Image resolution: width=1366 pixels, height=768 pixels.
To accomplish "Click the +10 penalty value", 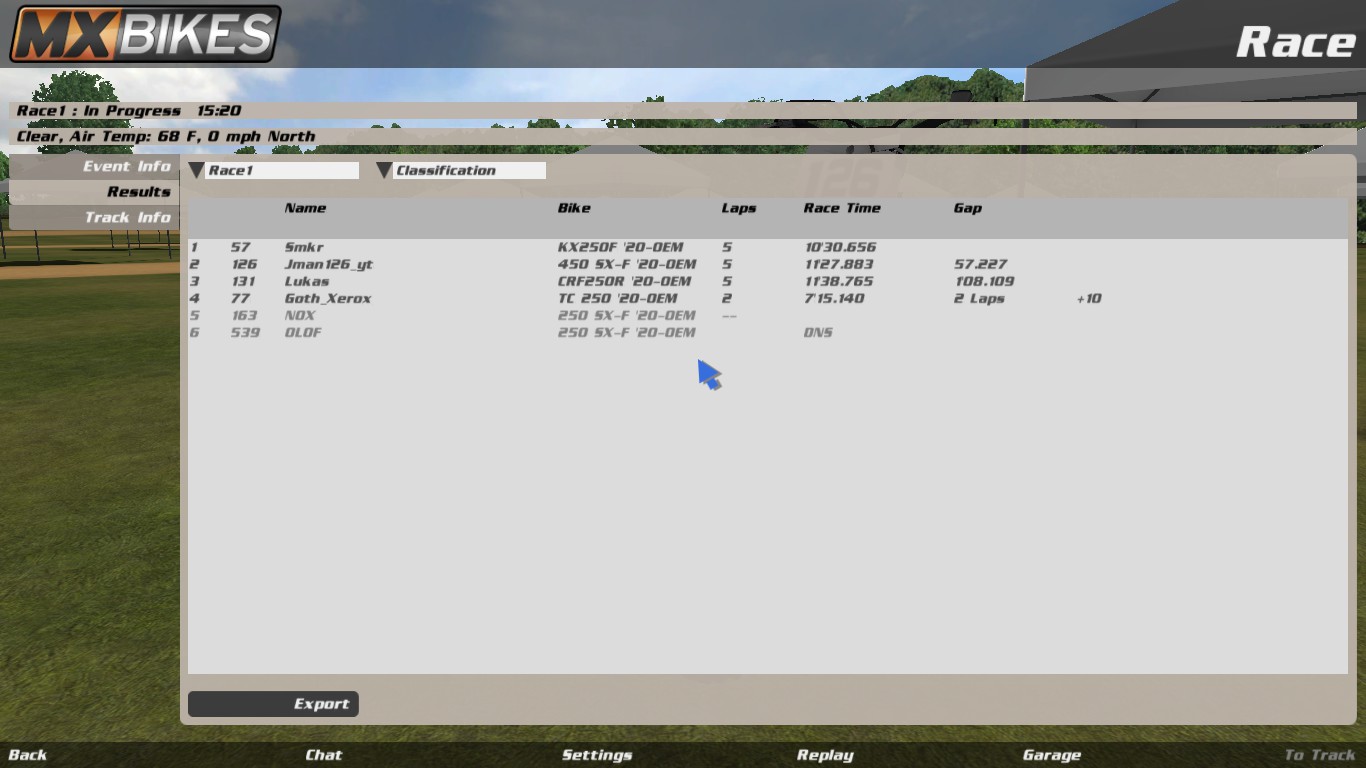I will [1089, 298].
